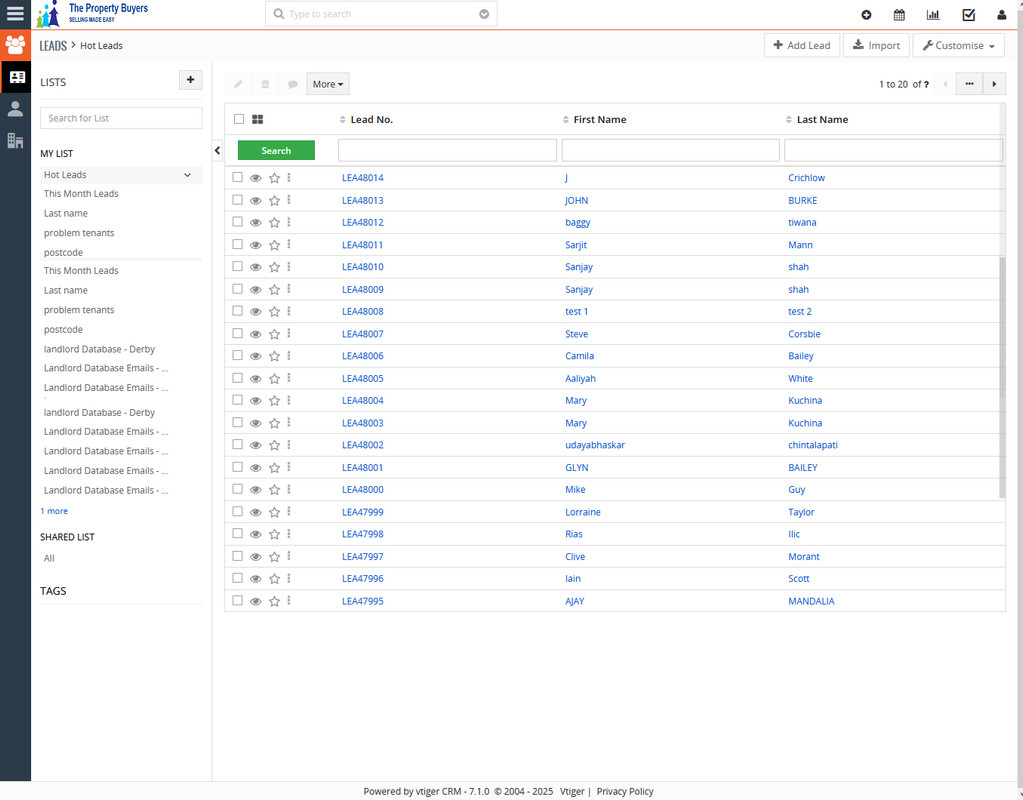The height and width of the screenshot is (800, 1023).
Task: Open the Reports chart icon
Action: coord(933,15)
